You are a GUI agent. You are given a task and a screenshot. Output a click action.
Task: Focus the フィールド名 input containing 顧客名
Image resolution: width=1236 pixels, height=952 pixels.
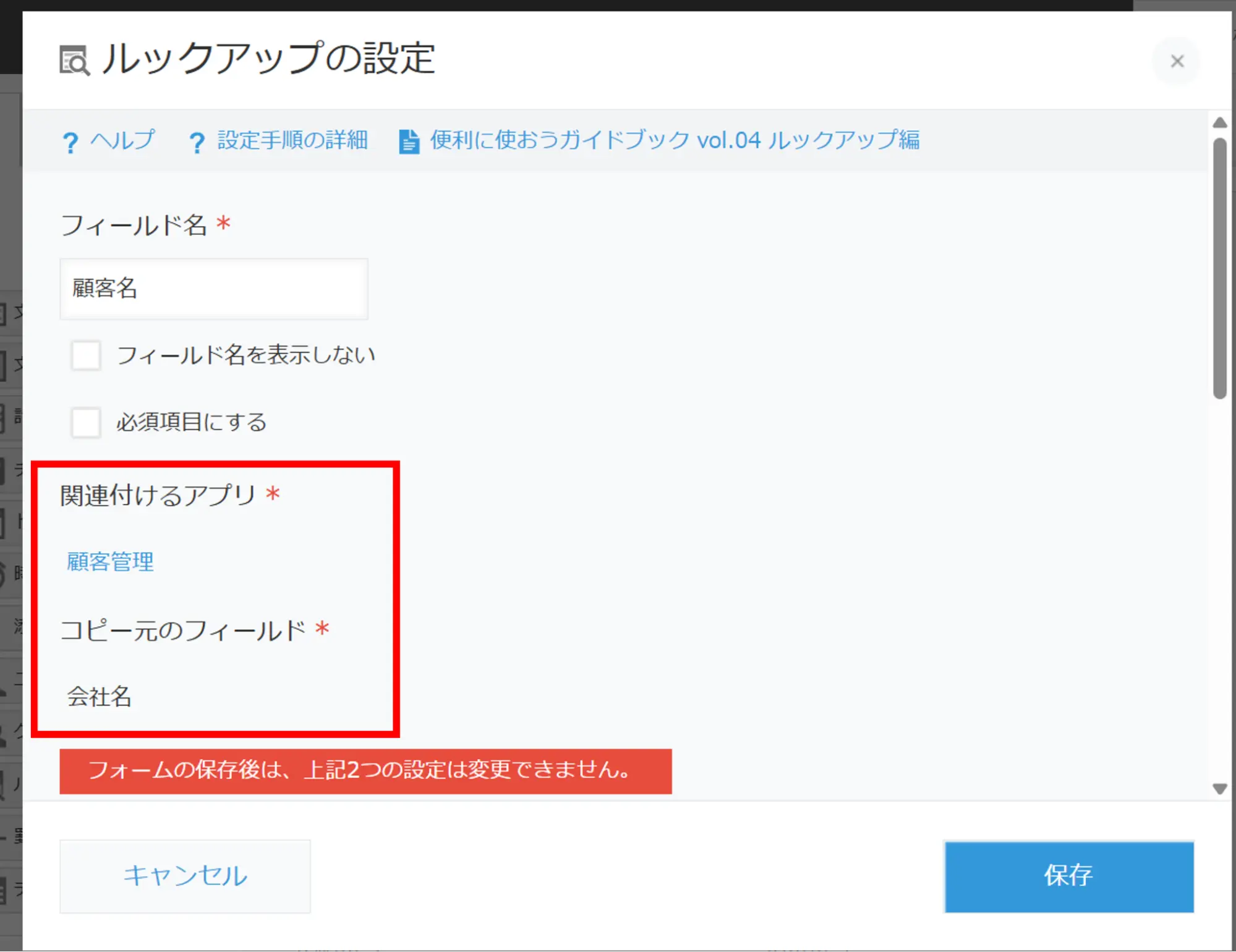coord(213,289)
